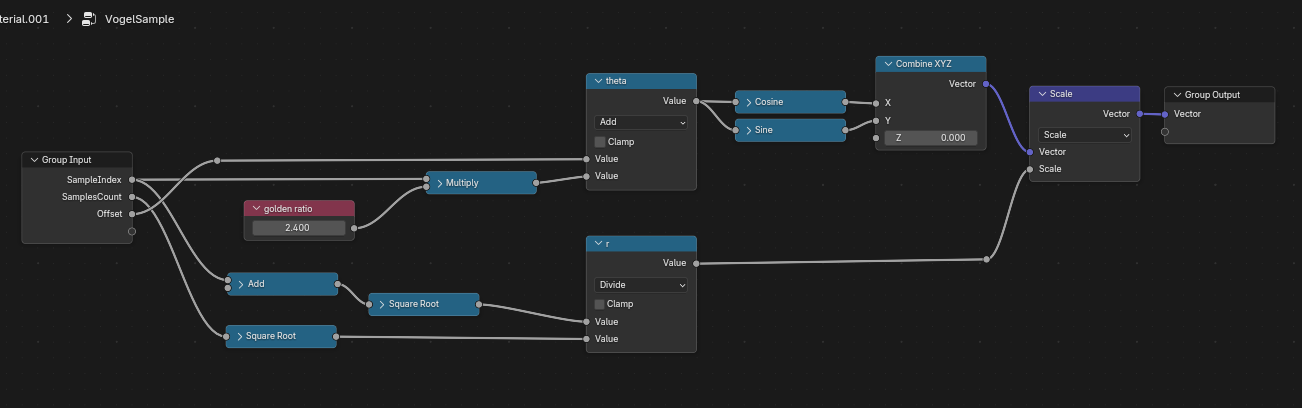Click the Offset output socket on Group Input

click(132, 214)
